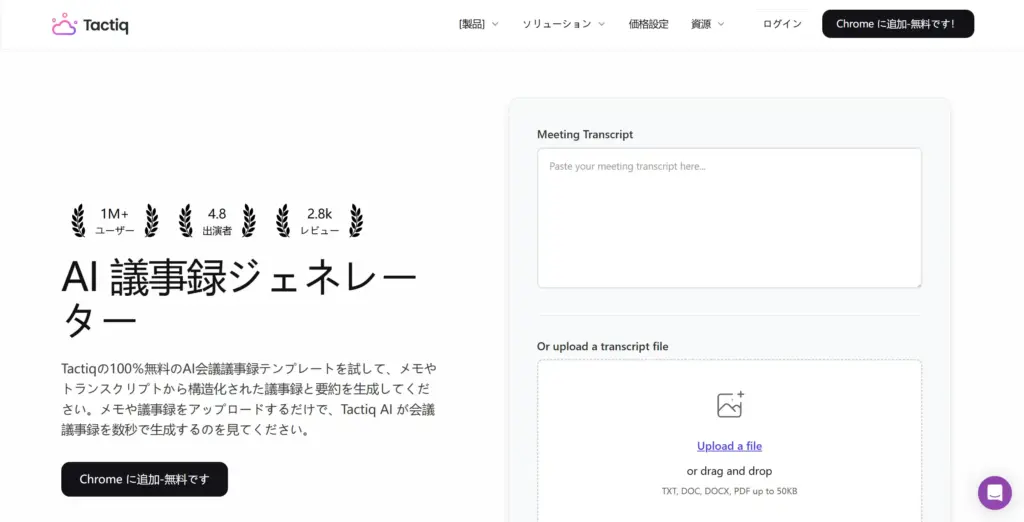Click the Meeting Transcript field label
This screenshot has height=522, width=1024.
(x=585, y=134)
